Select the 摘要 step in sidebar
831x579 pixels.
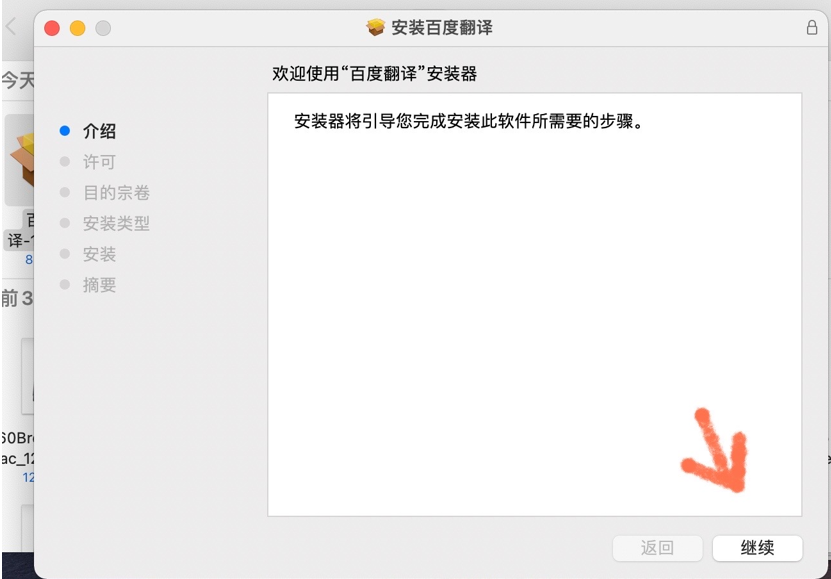[x=99, y=284]
